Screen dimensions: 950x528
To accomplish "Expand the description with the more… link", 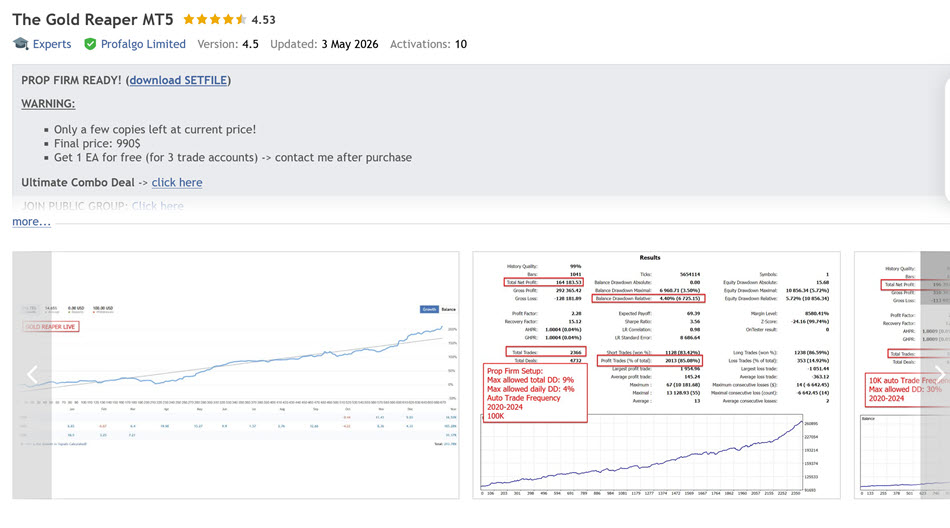I will tap(32, 222).
